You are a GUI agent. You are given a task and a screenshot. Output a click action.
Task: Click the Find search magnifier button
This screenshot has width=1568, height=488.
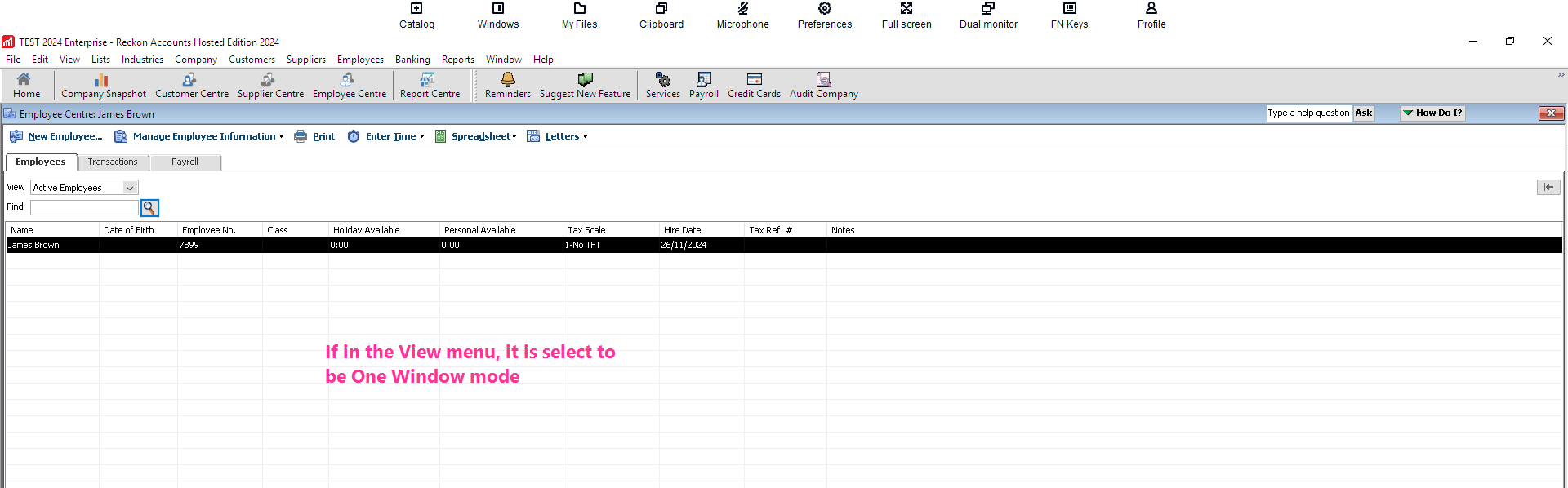pos(149,207)
